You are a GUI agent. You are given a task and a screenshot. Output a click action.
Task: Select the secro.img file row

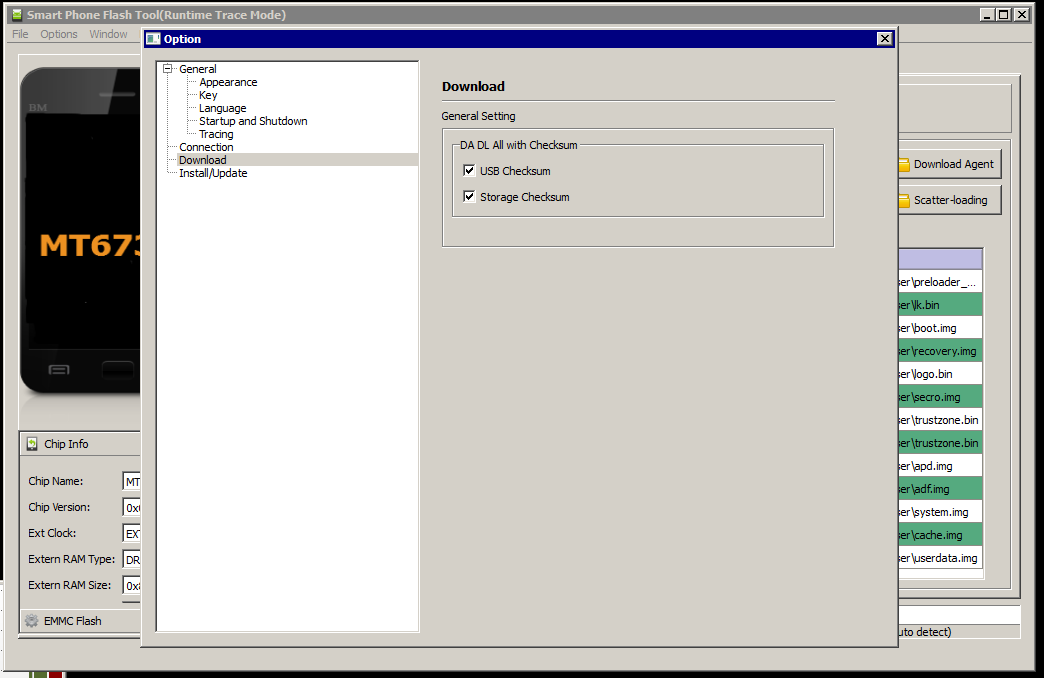[x=940, y=397]
